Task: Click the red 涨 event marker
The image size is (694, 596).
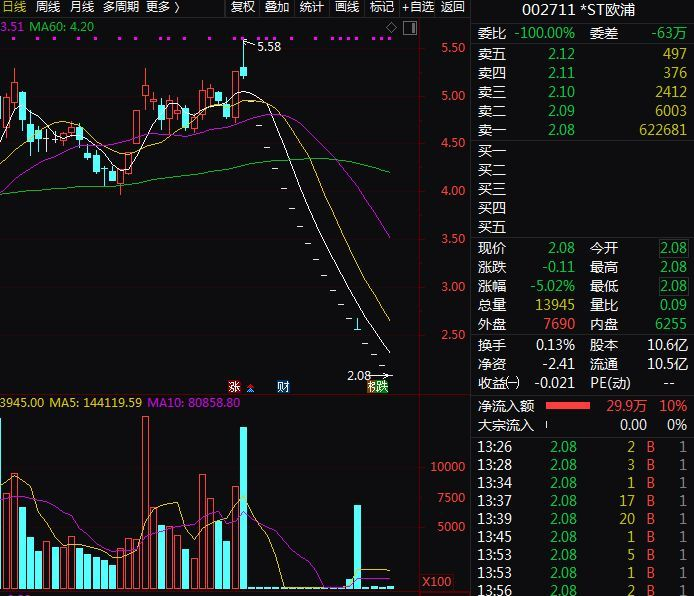Action: point(234,387)
